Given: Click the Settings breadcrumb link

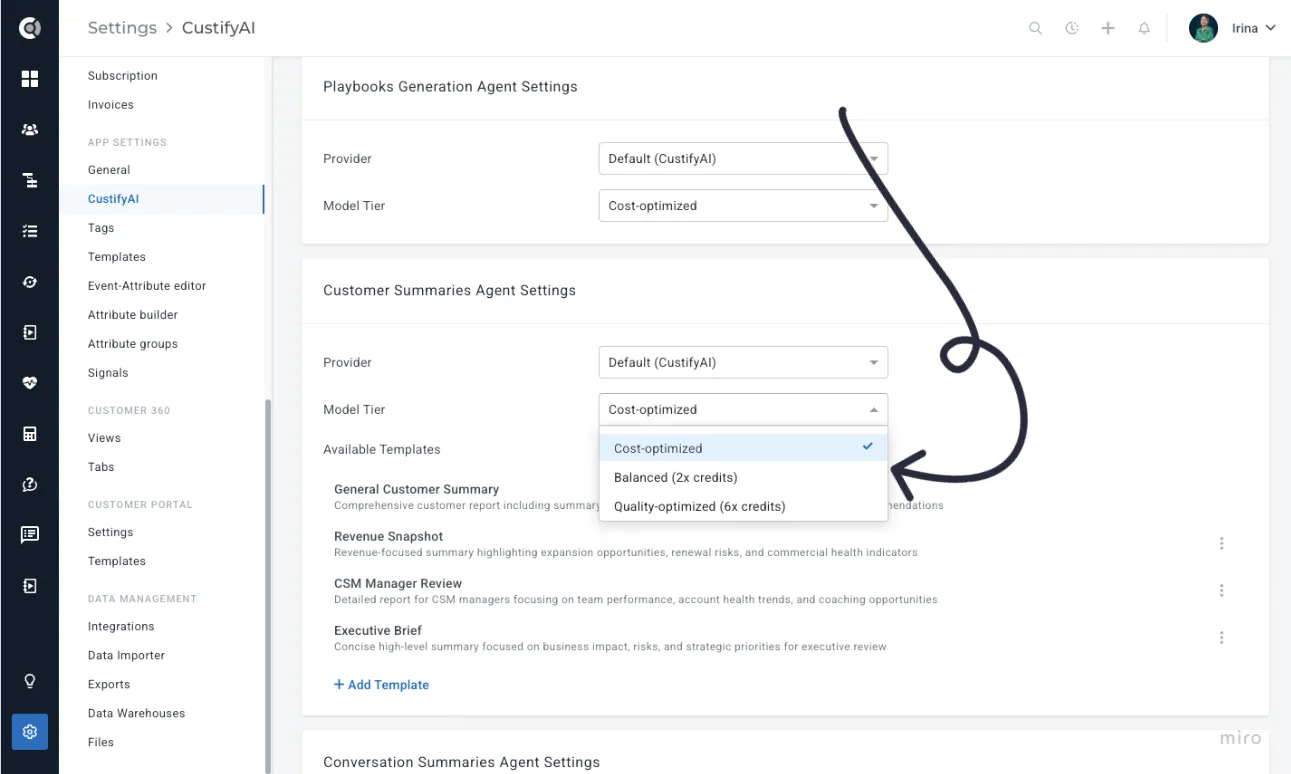Looking at the screenshot, I should click(122, 28).
